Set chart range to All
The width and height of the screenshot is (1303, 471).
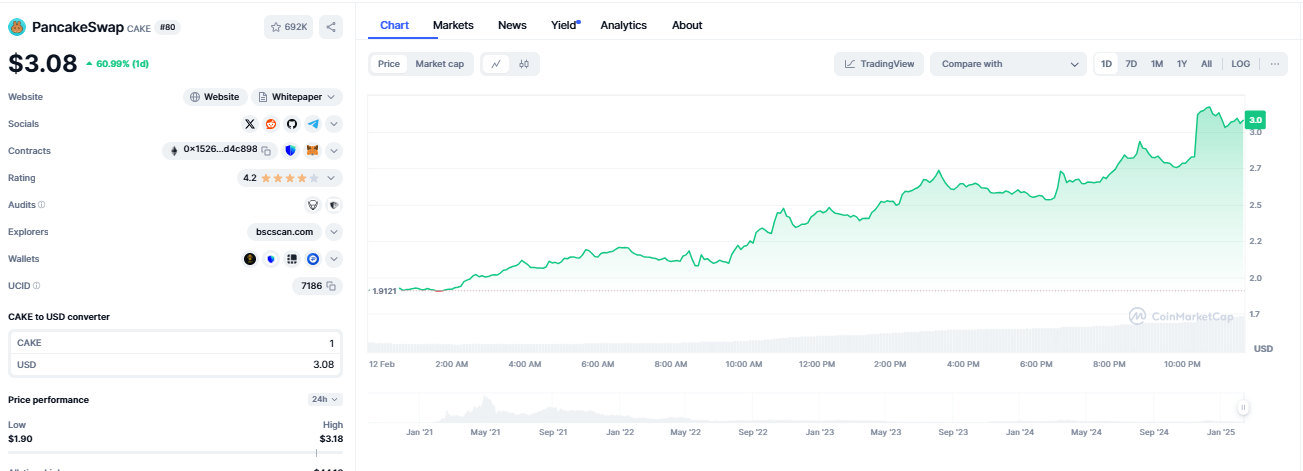[x=1206, y=64]
